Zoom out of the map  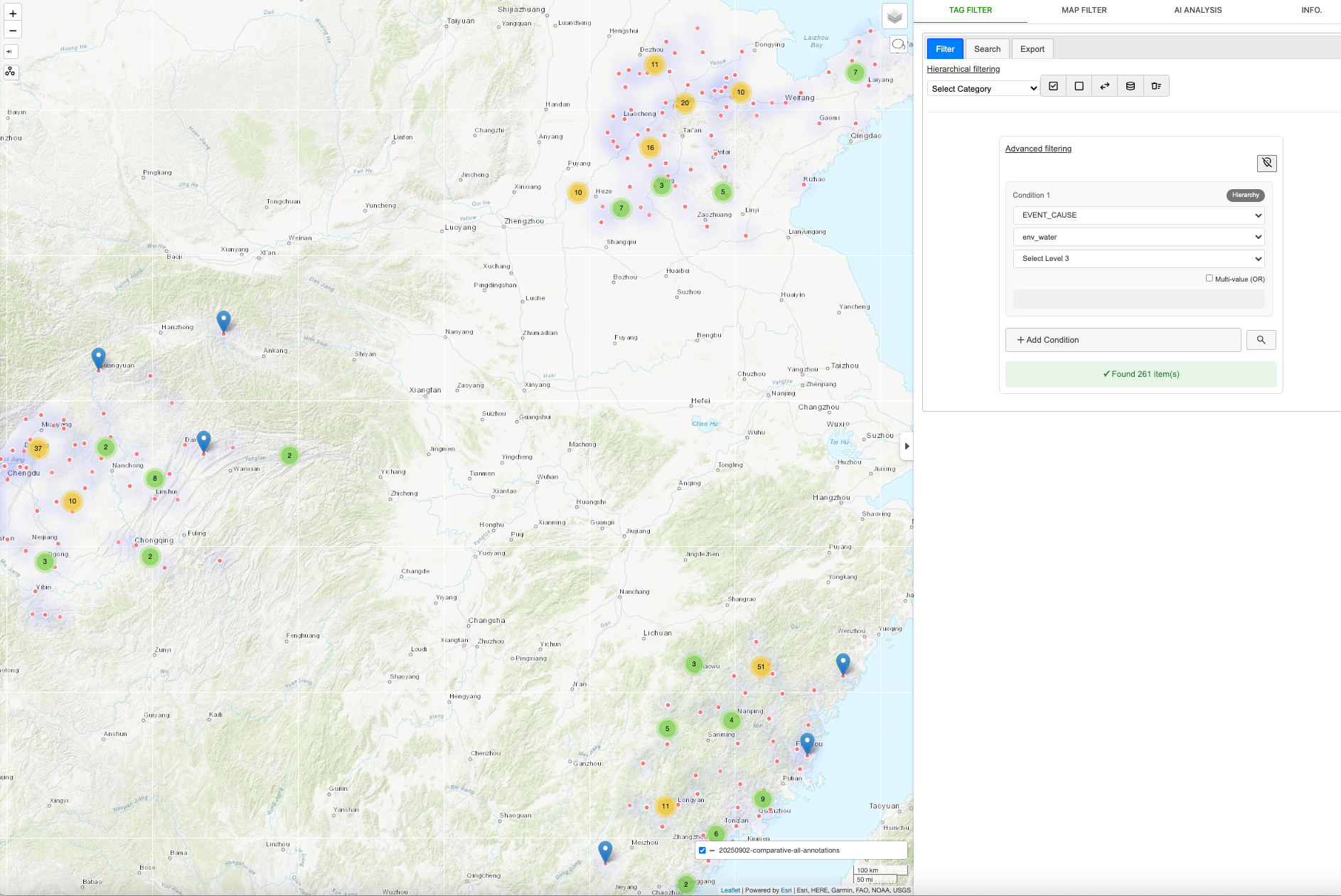(13, 31)
